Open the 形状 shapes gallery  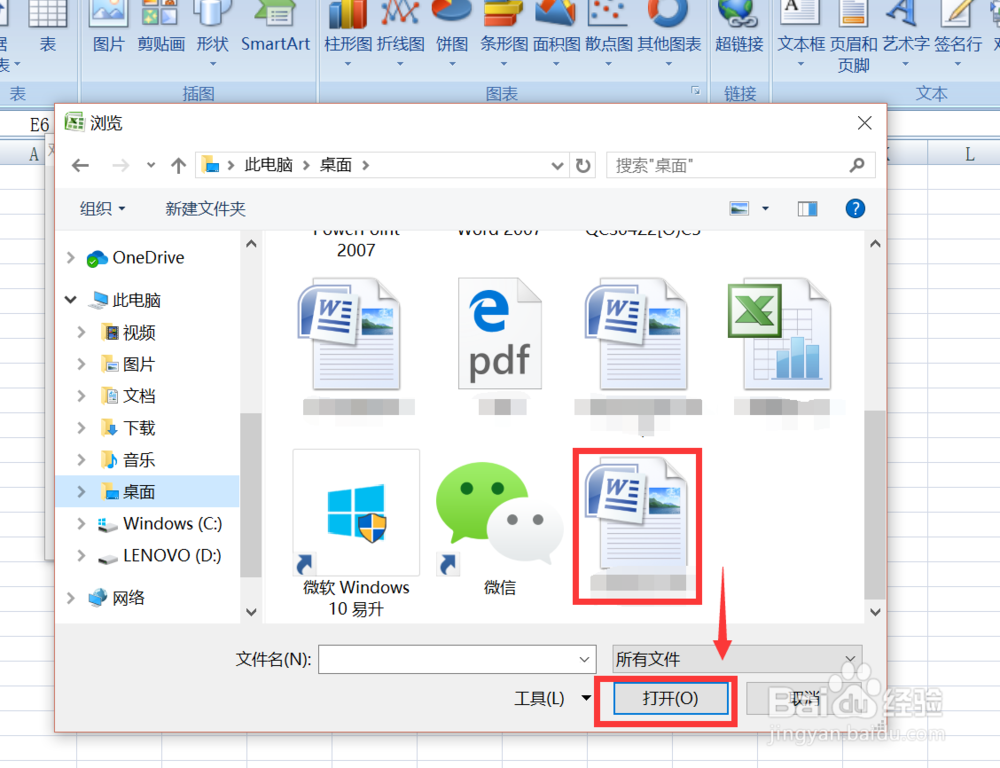212,32
